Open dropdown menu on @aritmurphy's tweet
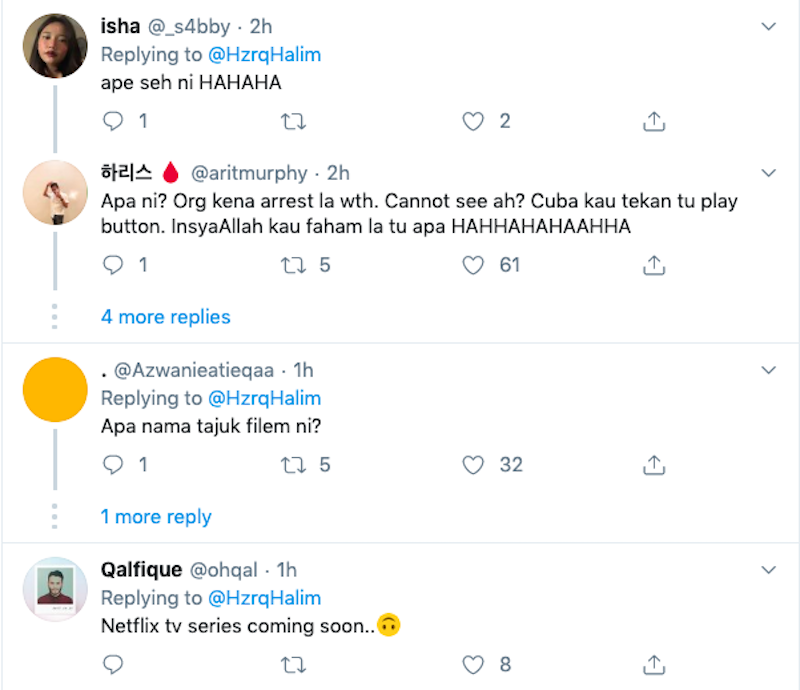This screenshot has width=800, height=690. 768,171
